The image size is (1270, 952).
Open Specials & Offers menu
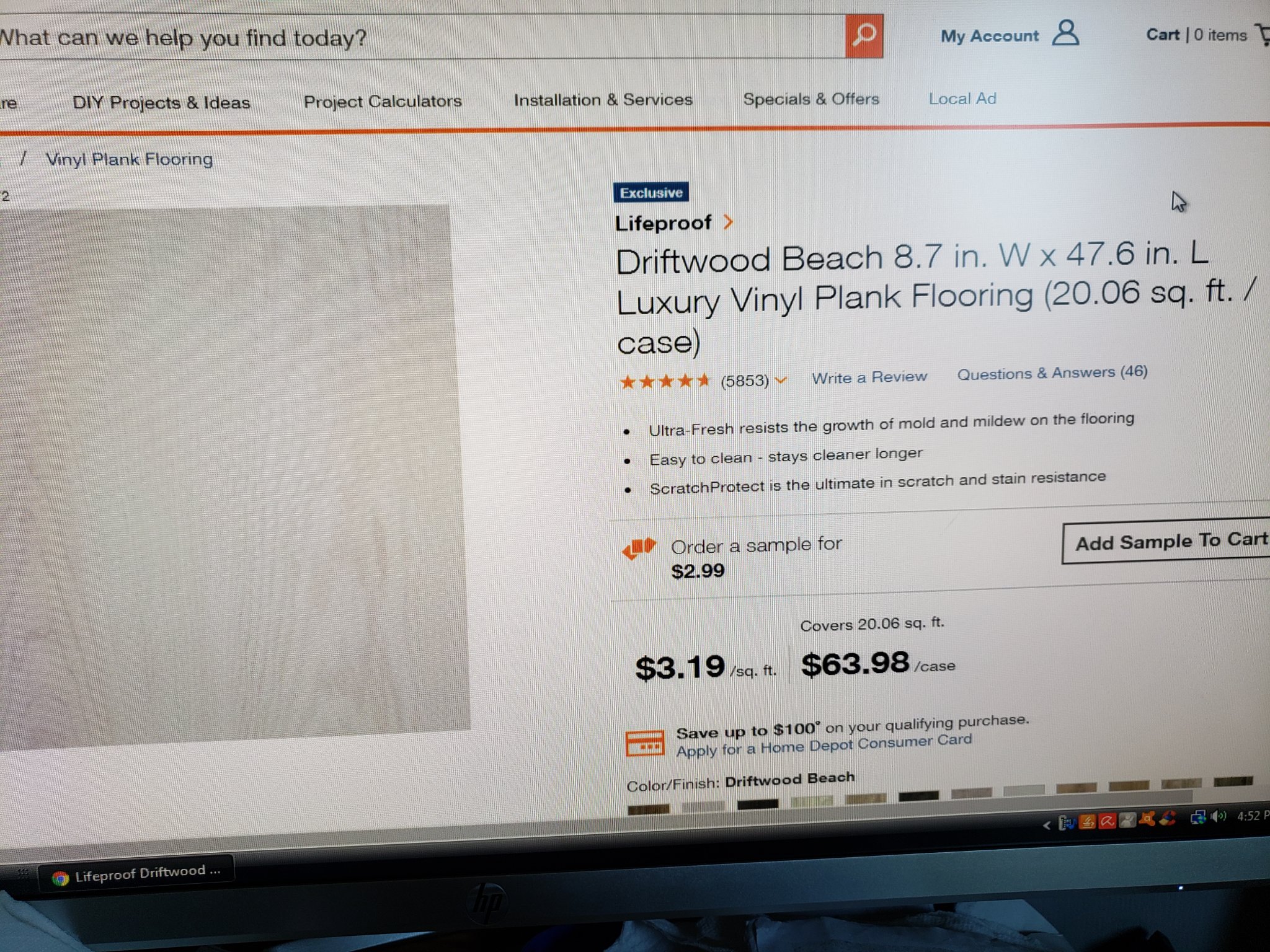click(x=811, y=99)
